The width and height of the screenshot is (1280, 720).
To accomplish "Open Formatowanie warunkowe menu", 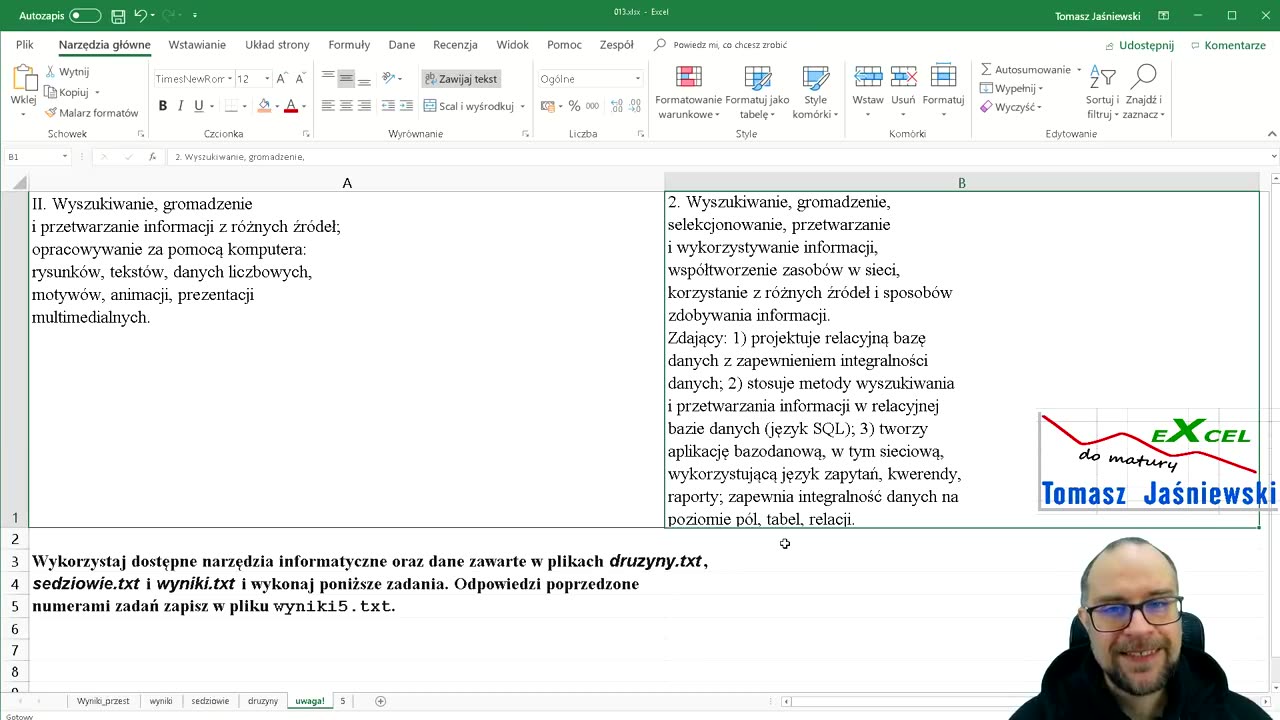I will tap(688, 93).
